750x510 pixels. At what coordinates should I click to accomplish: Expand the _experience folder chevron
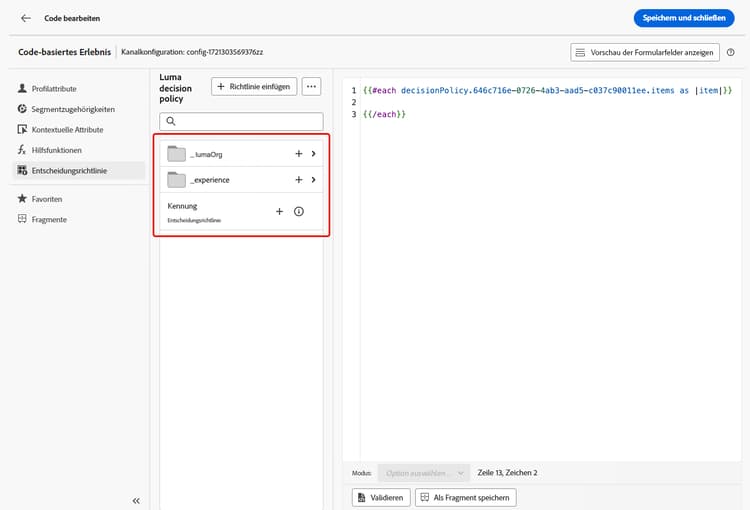(x=314, y=179)
